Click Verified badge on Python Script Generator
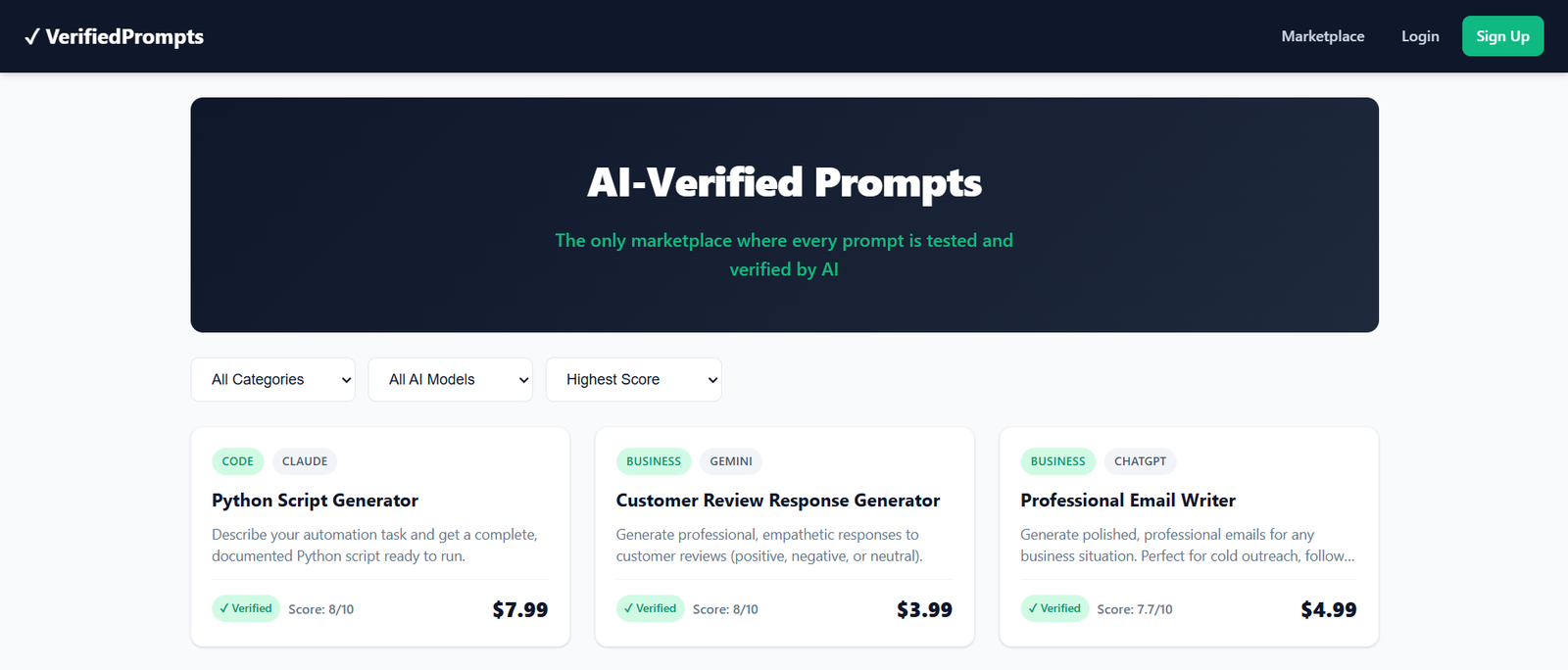The image size is (1568, 670). (246, 608)
